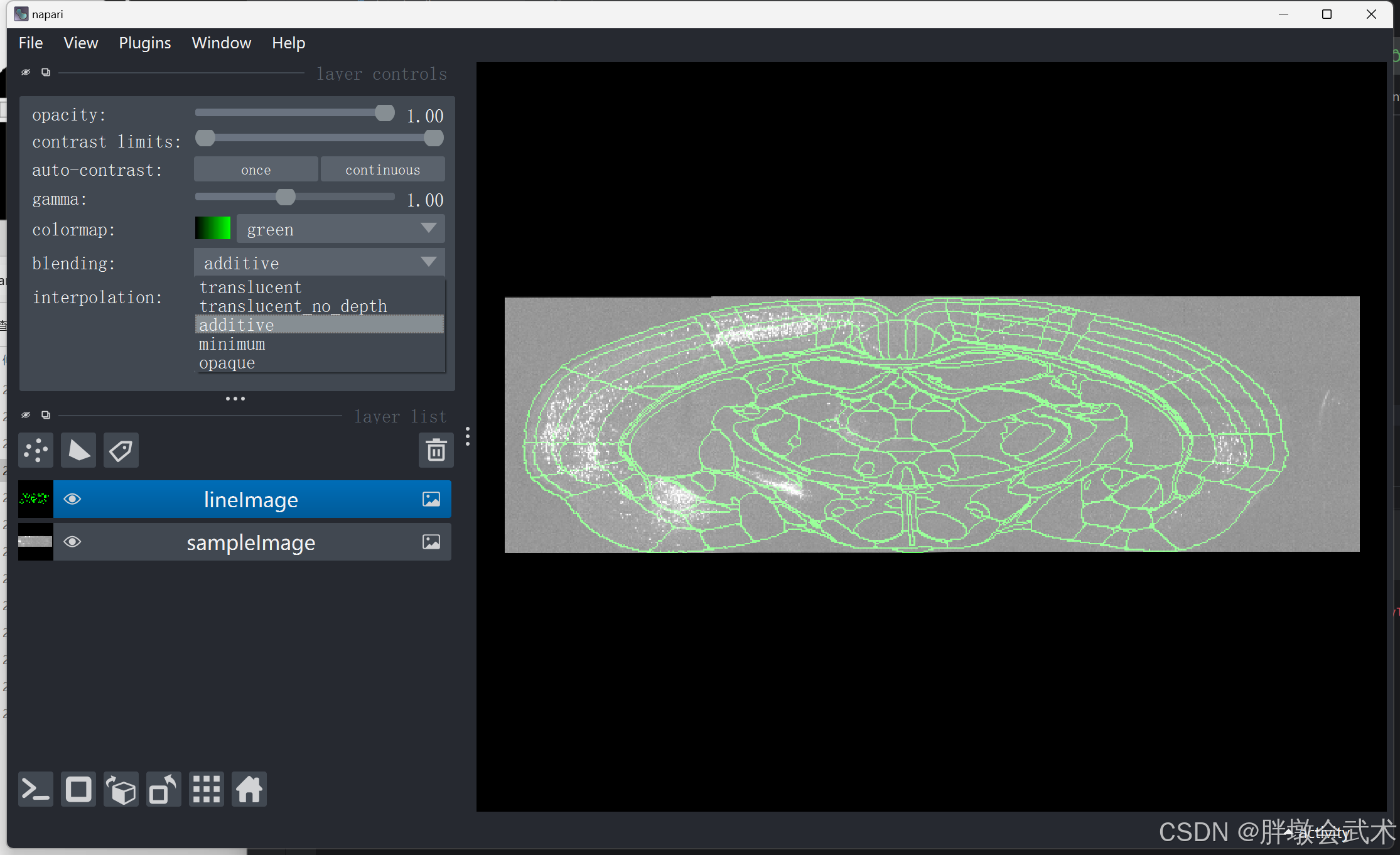Add a new points layer
The width and height of the screenshot is (1400, 855).
[36, 450]
